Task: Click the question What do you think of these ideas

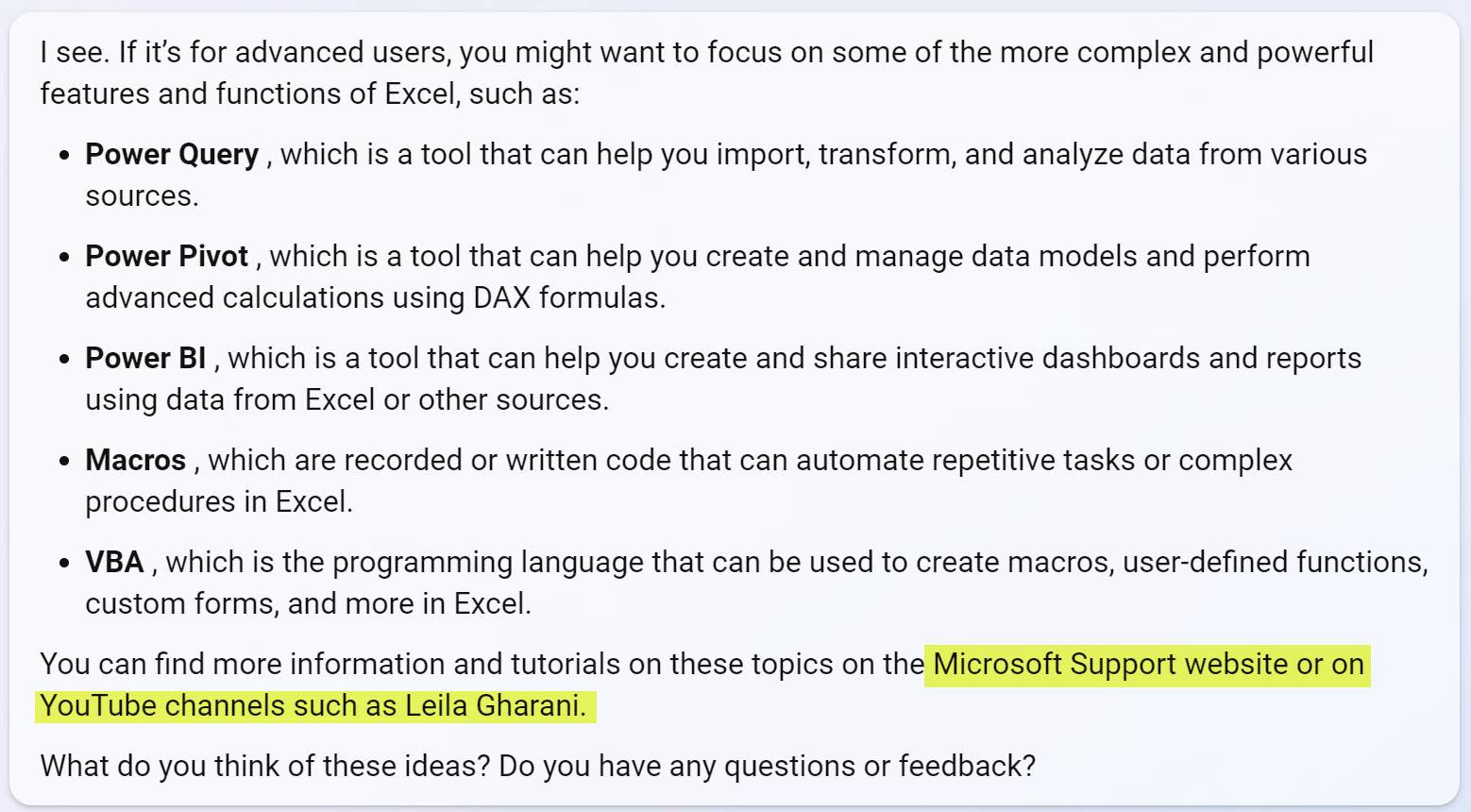Action: tap(265, 766)
